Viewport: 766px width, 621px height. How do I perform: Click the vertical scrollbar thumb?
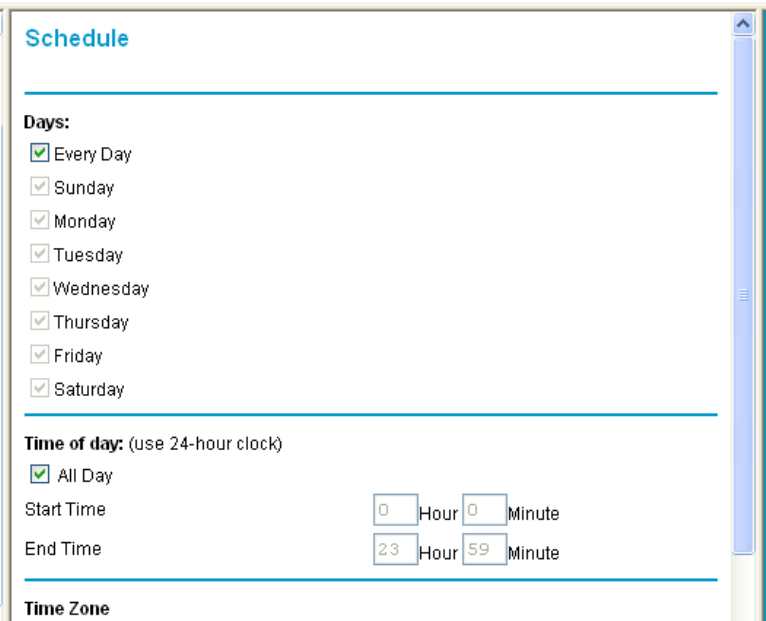coord(742,295)
